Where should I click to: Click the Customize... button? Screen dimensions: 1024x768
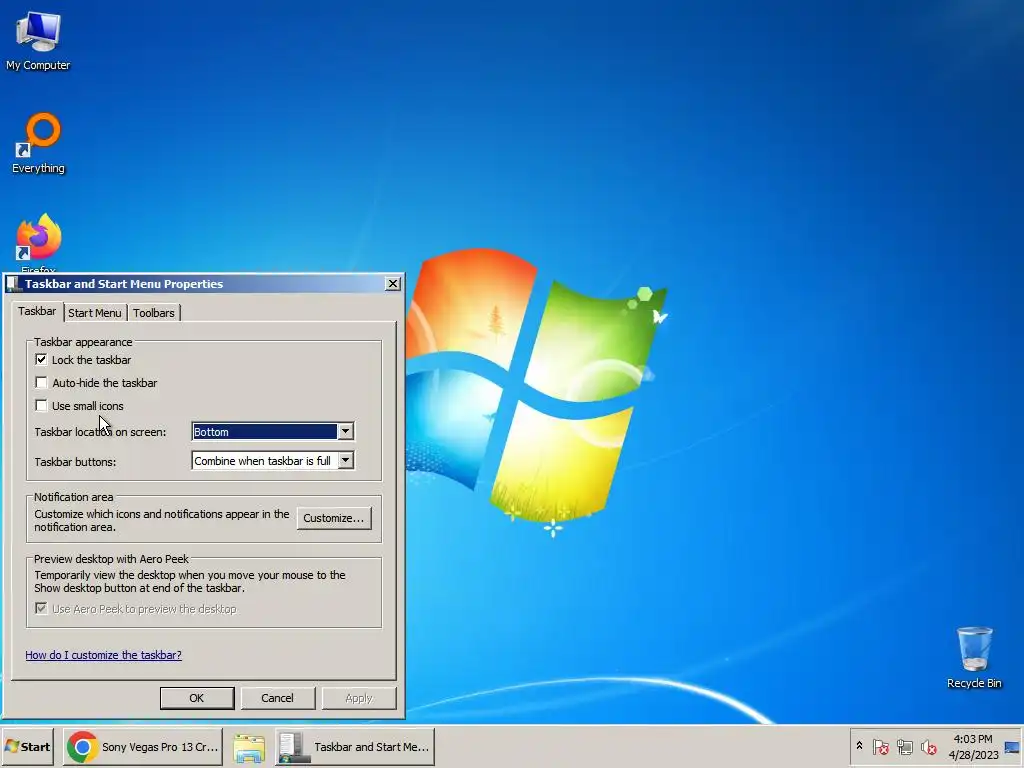334,518
